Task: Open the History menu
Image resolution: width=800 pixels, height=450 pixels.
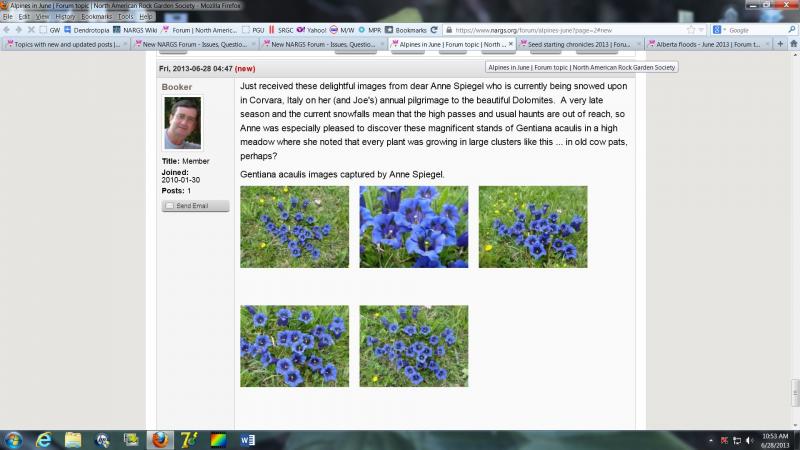Action: click(65, 17)
